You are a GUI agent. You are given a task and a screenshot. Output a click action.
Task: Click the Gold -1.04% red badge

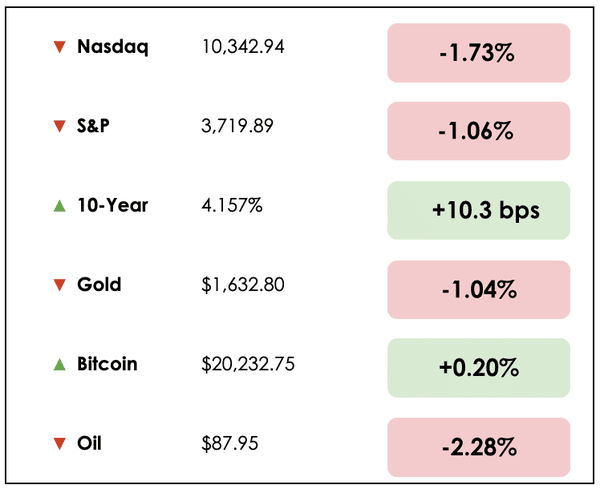pyautogui.click(x=478, y=290)
